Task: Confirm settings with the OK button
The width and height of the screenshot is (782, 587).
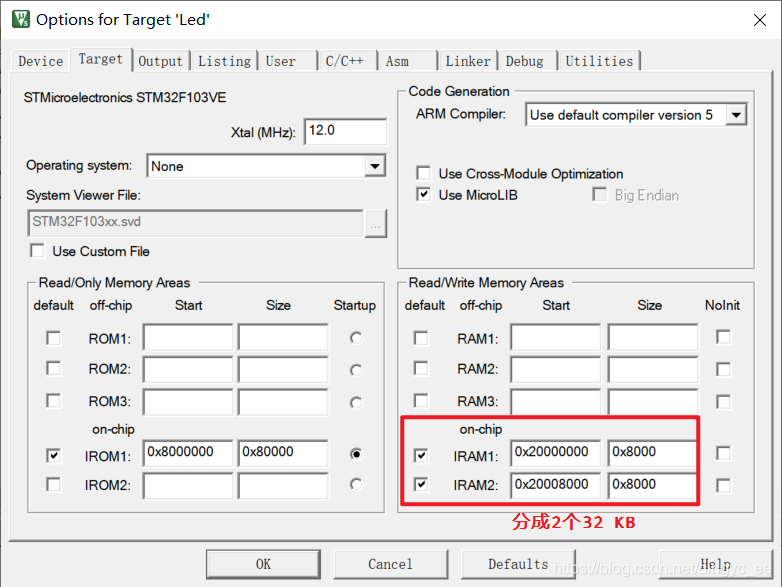Action: tap(263, 564)
